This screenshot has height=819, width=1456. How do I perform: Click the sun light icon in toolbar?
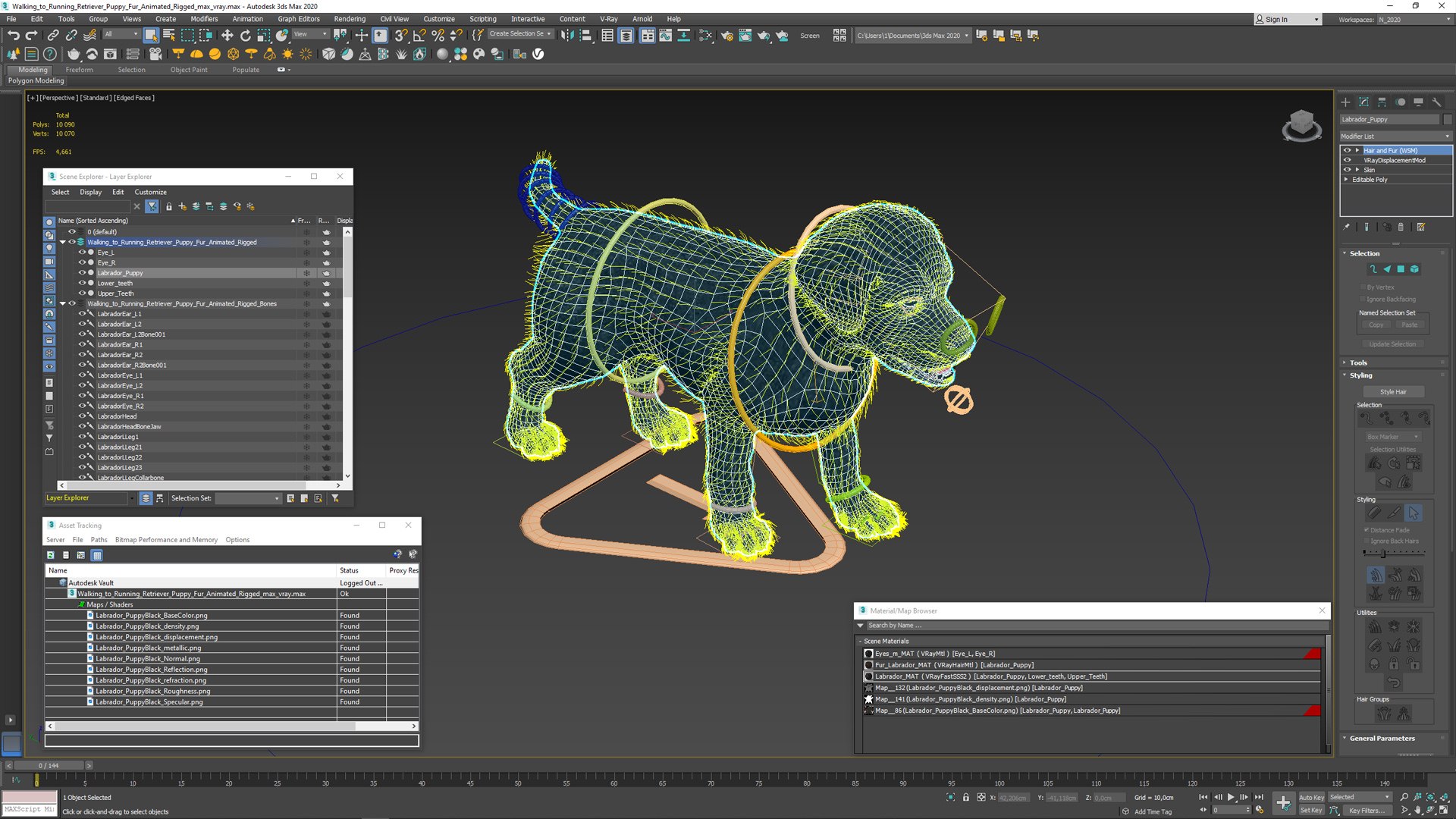click(287, 54)
